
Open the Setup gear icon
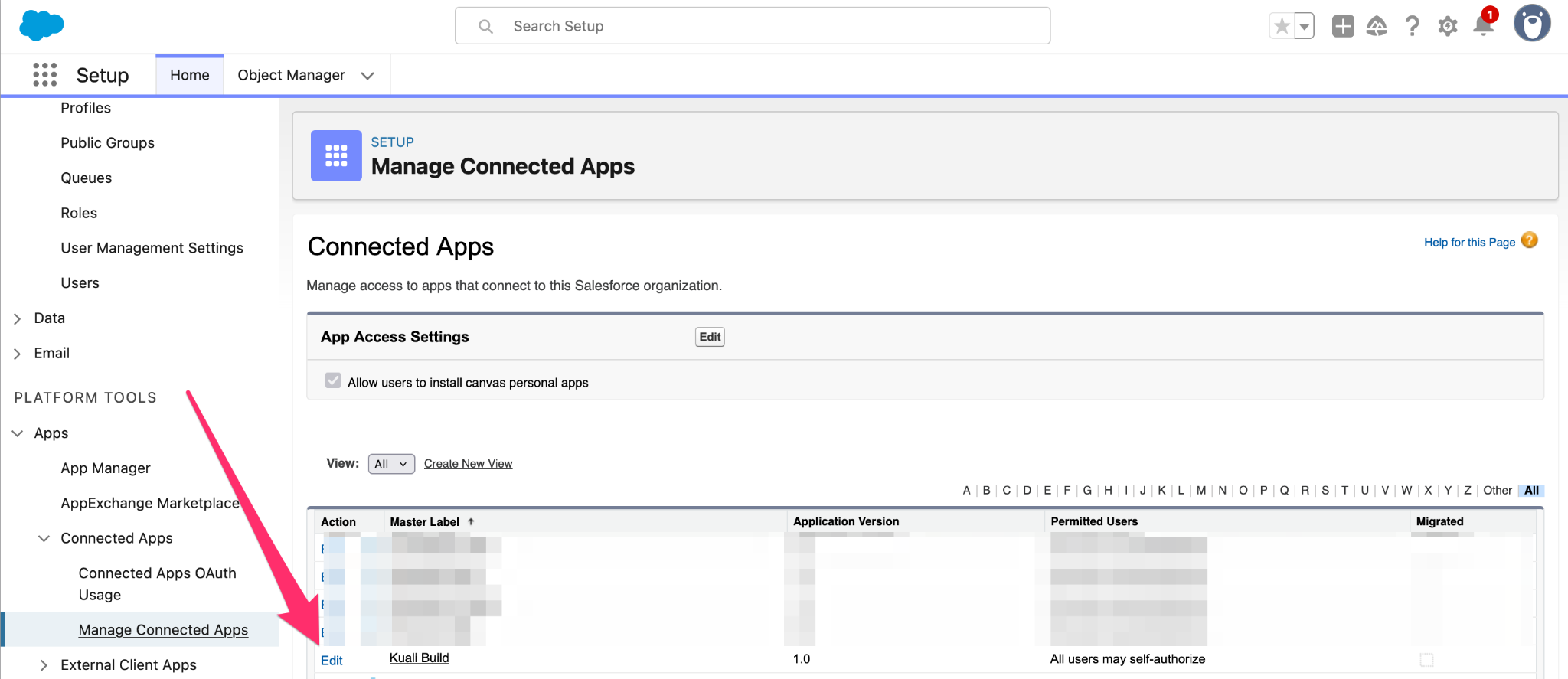1447,27
